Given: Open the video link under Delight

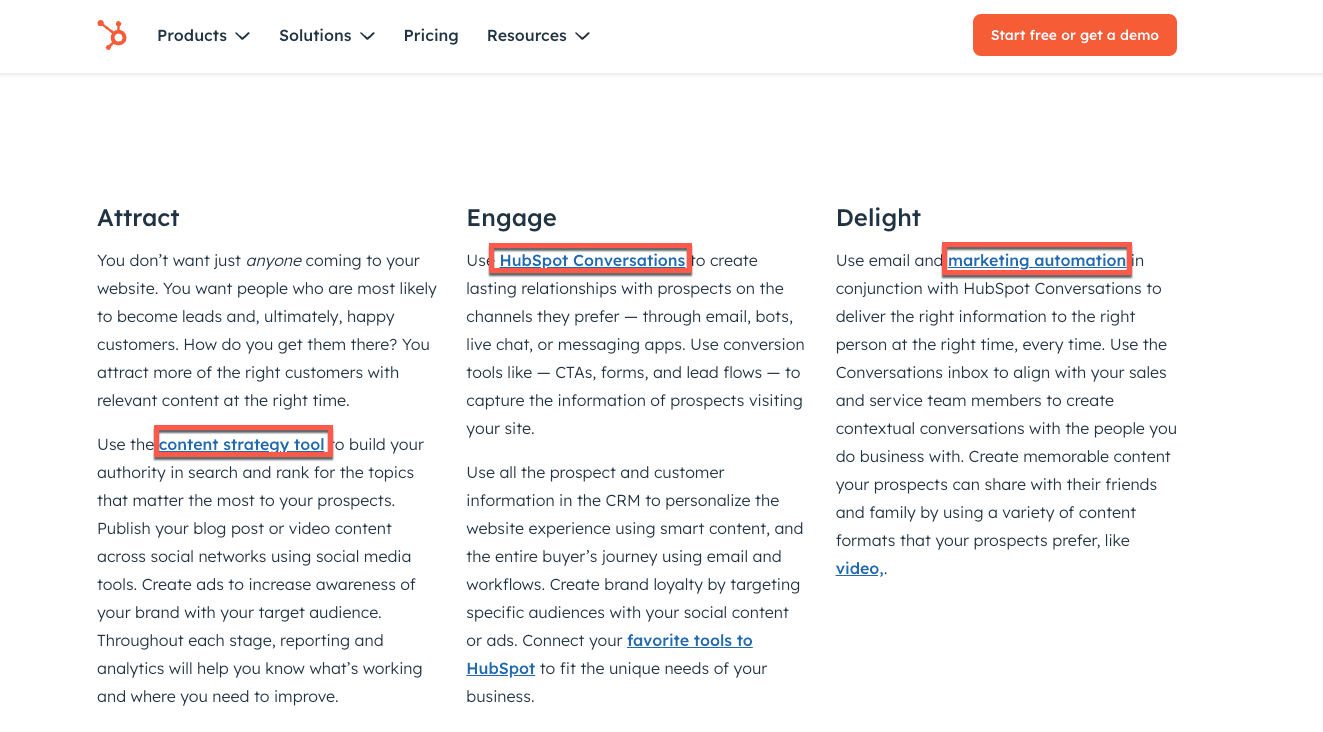Looking at the screenshot, I should [858, 569].
